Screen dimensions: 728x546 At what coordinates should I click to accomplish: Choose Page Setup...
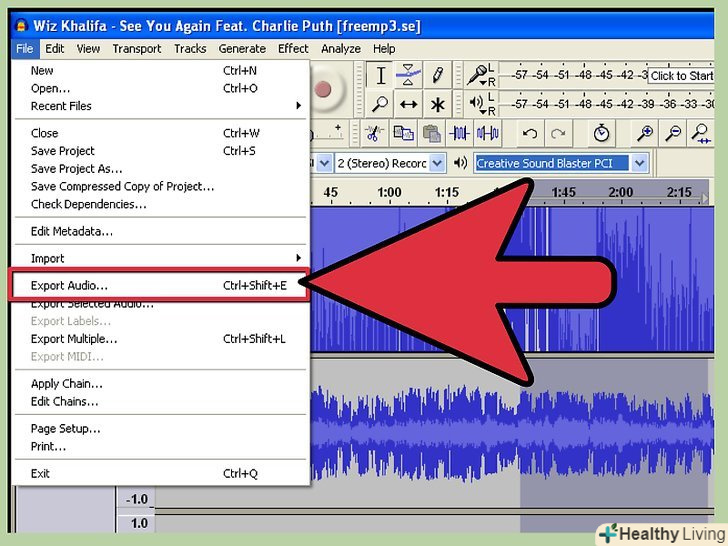(x=160, y=429)
